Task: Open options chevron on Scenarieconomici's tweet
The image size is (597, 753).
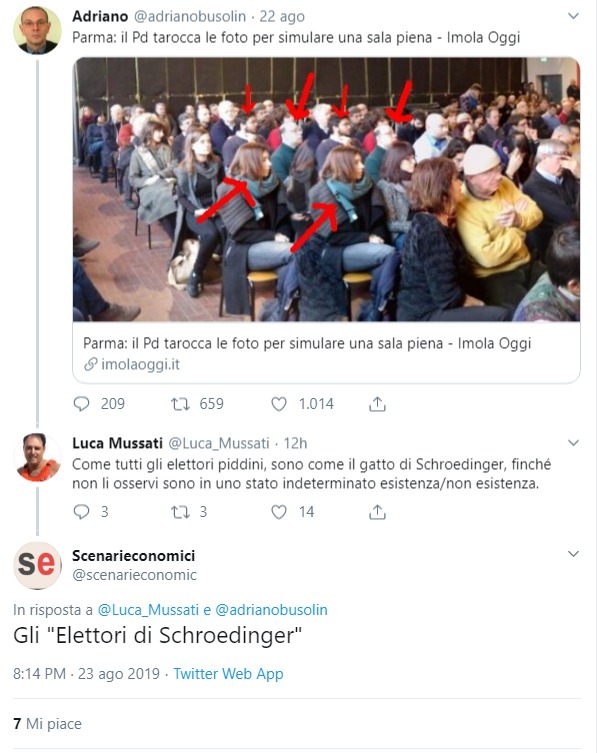Action: point(573,554)
